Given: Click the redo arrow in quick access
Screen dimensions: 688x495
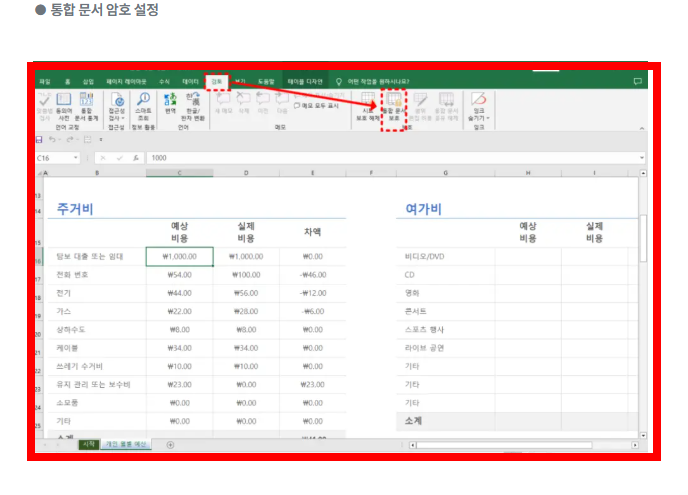Looking at the screenshot, I should tap(69, 140).
